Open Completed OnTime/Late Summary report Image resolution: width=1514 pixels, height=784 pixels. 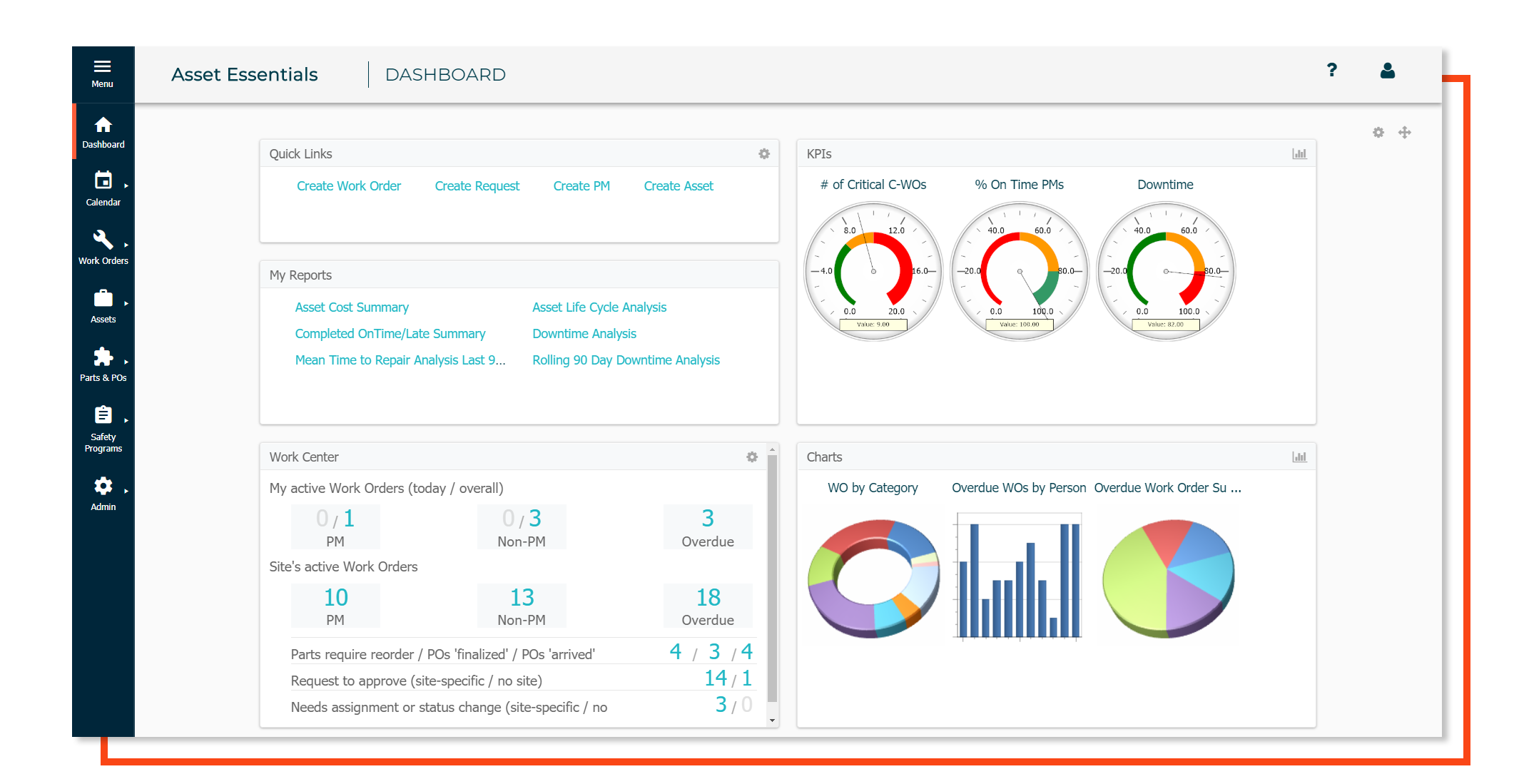390,334
